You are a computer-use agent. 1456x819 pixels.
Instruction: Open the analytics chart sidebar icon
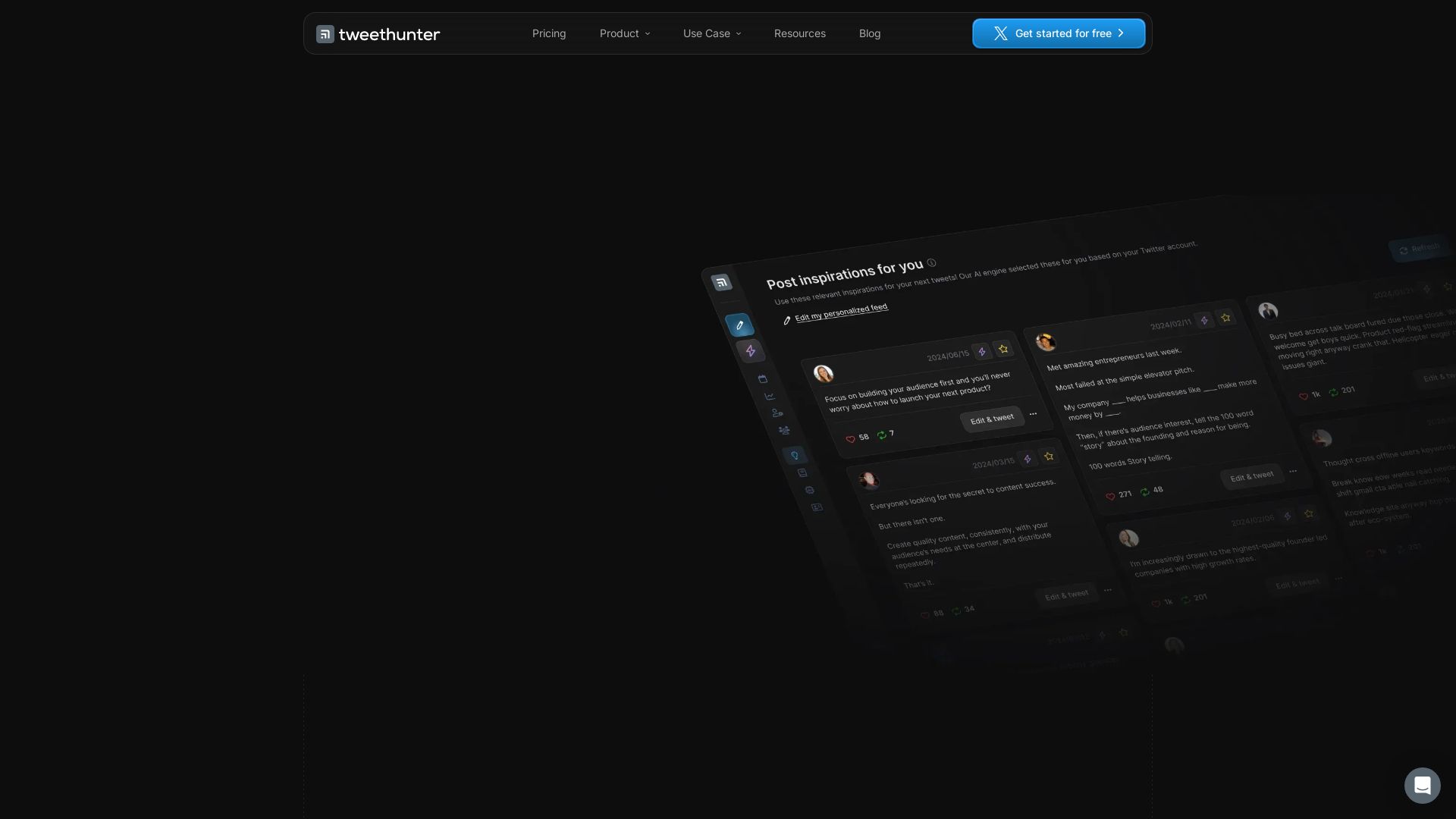click(x=770, y=396)
